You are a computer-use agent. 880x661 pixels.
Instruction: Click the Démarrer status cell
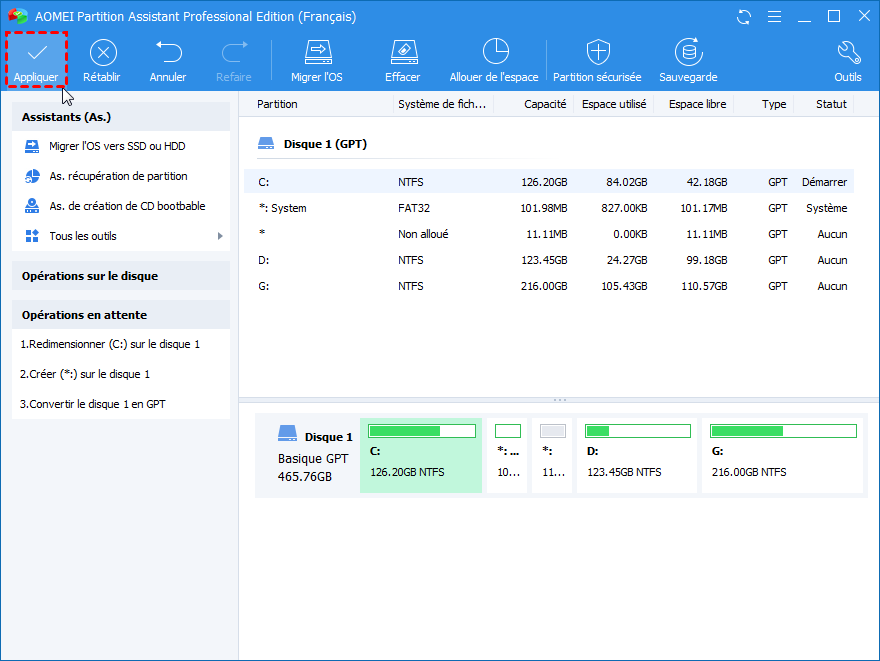[x=824, y=182]
